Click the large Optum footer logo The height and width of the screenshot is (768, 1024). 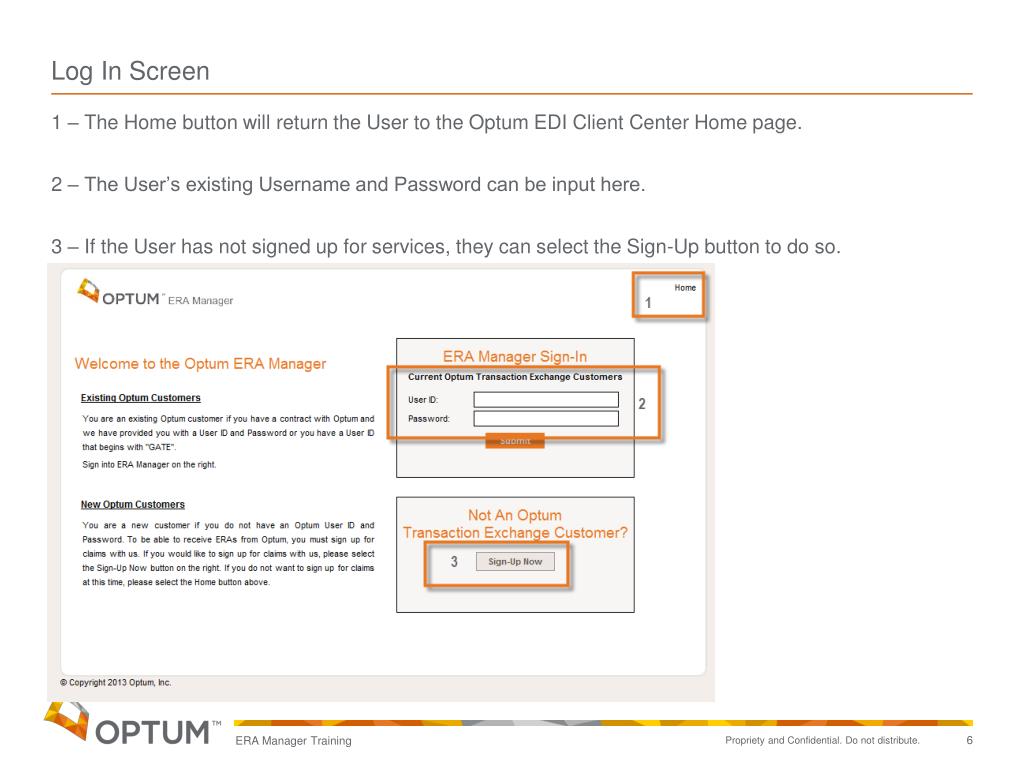coord(133,725)
